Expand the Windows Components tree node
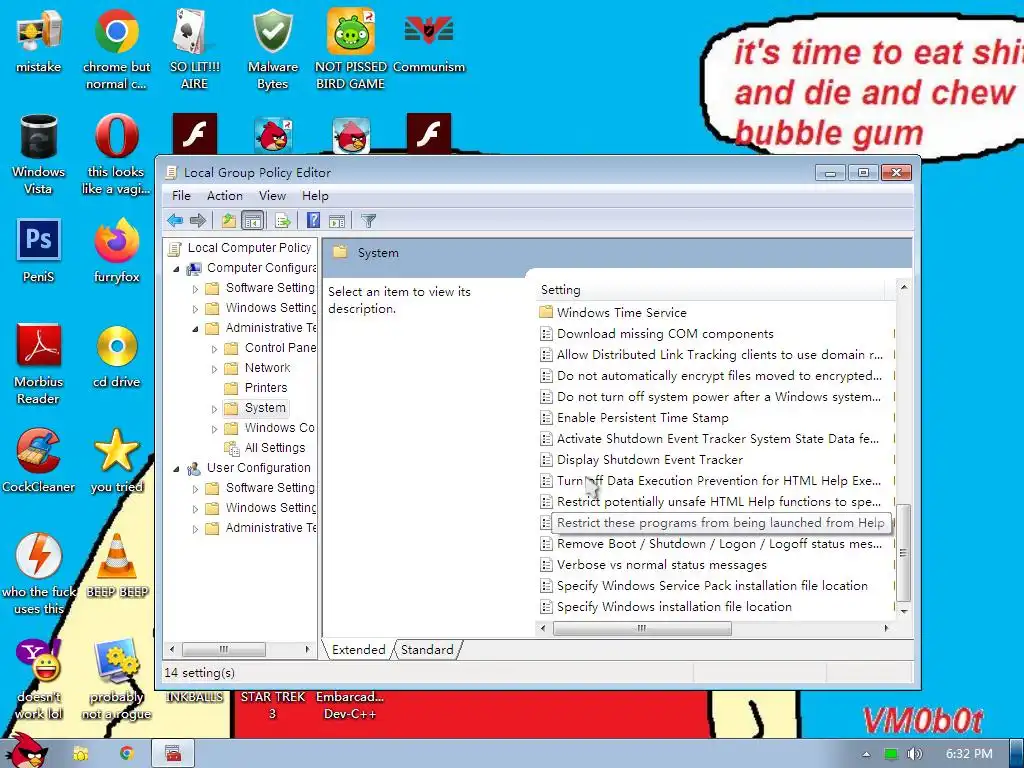The height and width of the screenshot is (768, 1024). 214,429
